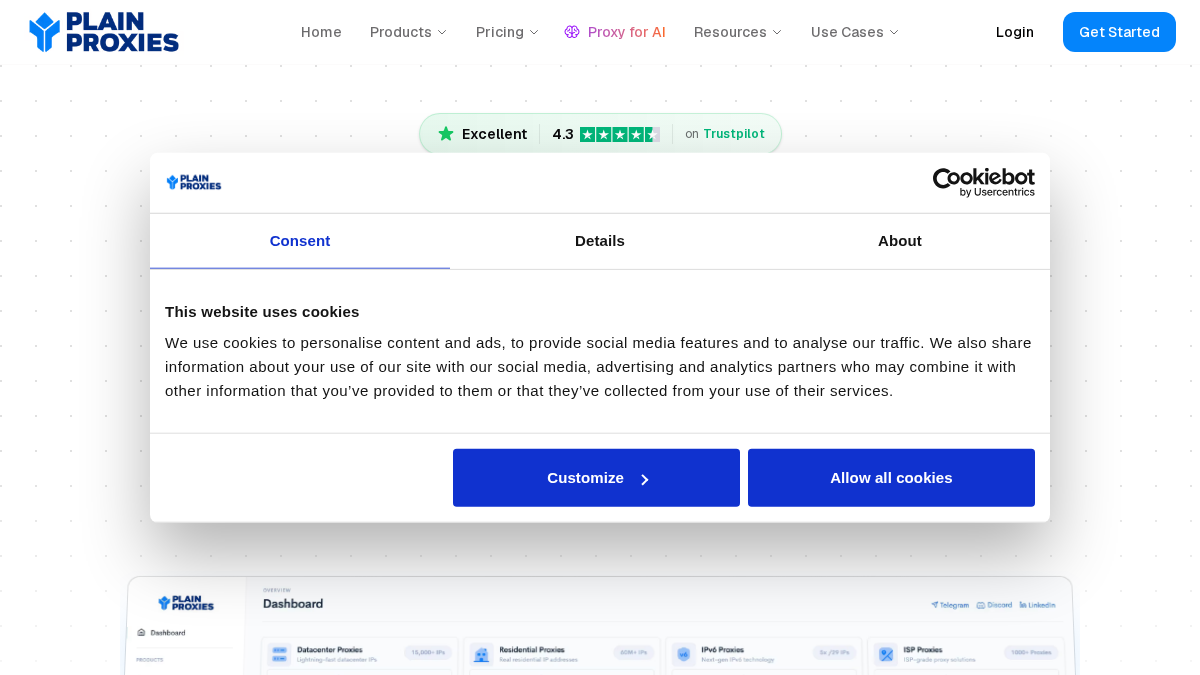Click the Telegram link in dashboard preview

(x=950, y=605)
